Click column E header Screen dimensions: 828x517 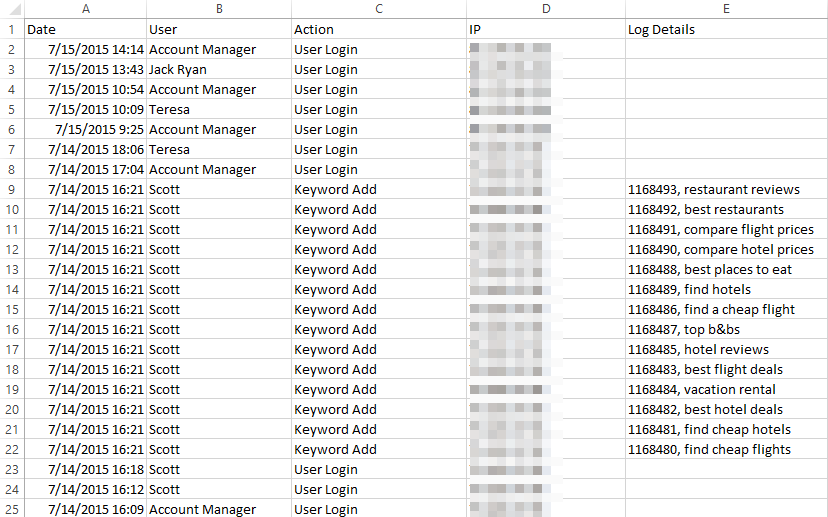(x=726, y=9)
